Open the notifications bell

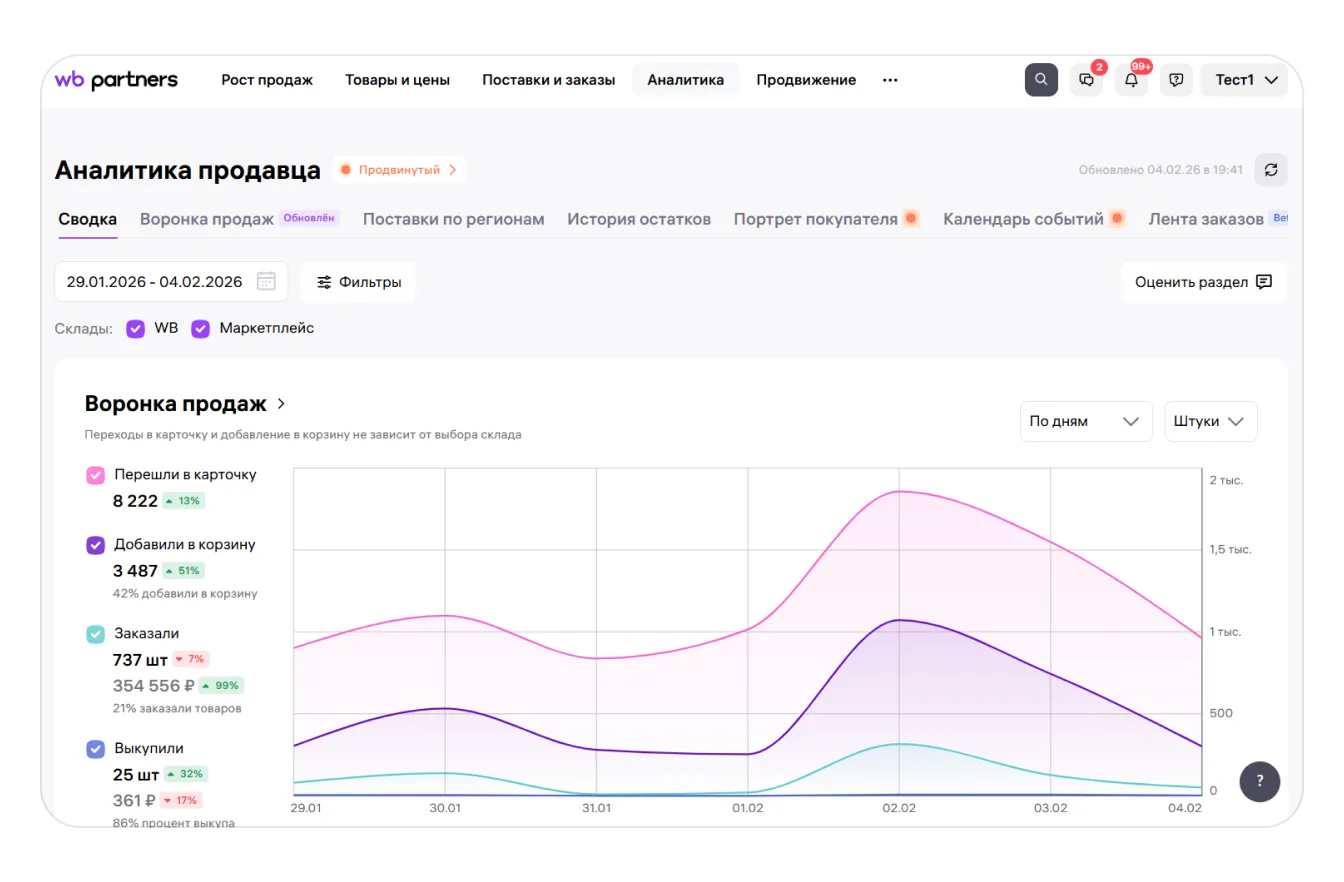click(x=1131, y=80)
